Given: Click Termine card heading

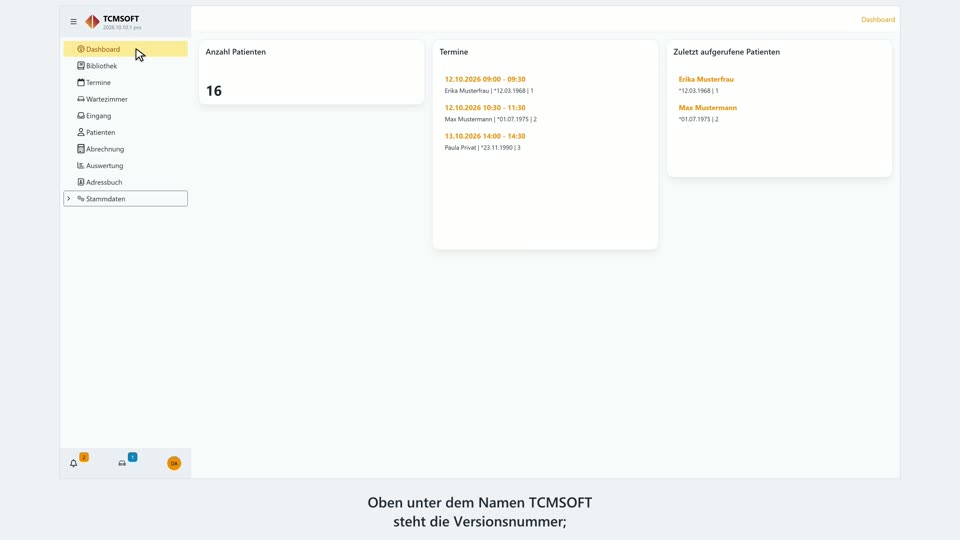Looking at the screenshot, I should [454, 52].
